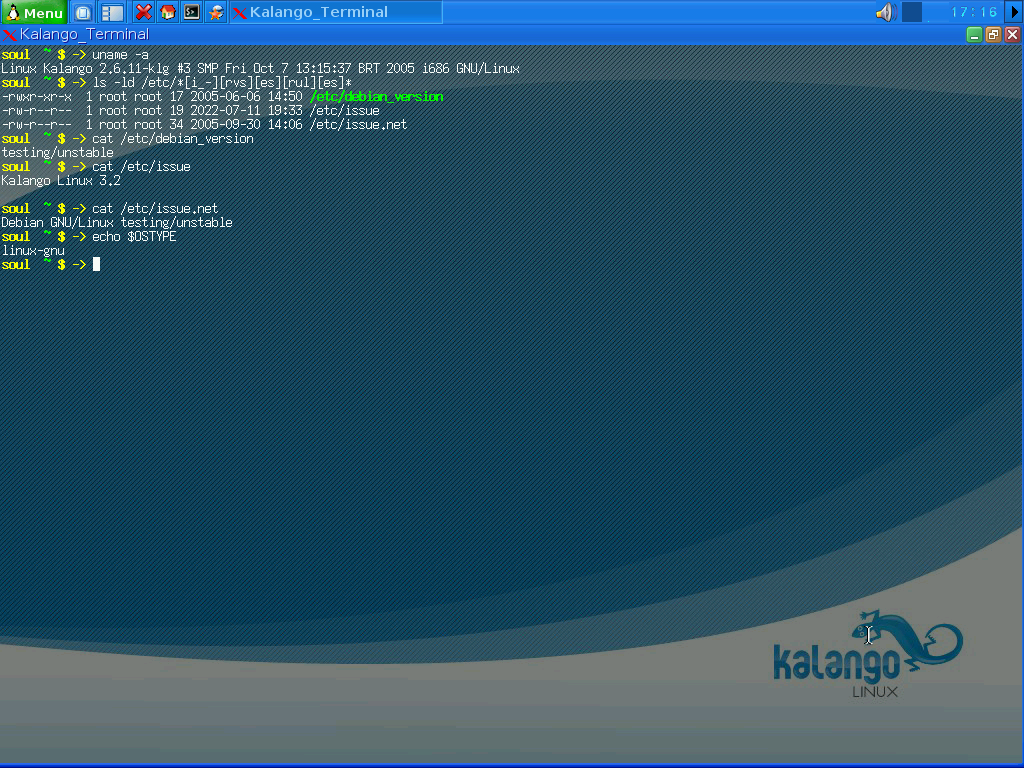1024x768 pixels.
Task: Click the terminal cursor at the last prompt
Action: (x=97, y=264)
